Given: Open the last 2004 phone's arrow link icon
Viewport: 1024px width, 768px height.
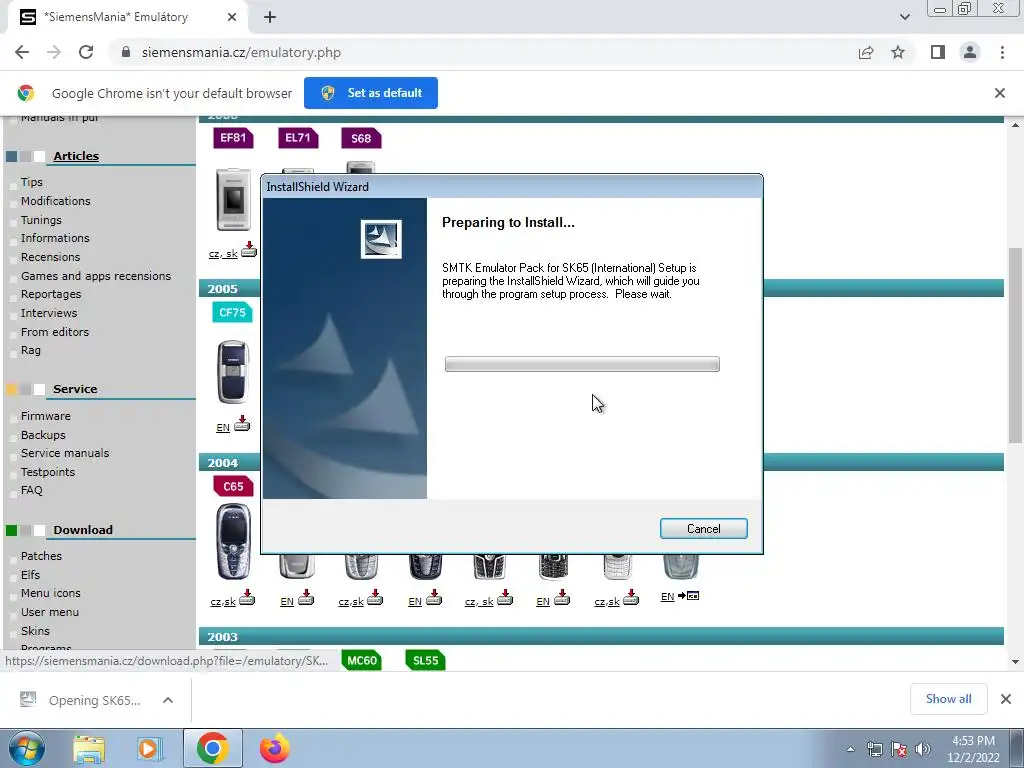Looking at the screenshot, I should (688, 596).
